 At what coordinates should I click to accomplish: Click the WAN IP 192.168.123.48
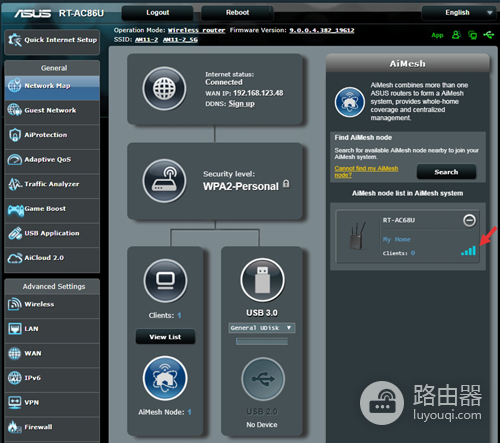point(258,93)
